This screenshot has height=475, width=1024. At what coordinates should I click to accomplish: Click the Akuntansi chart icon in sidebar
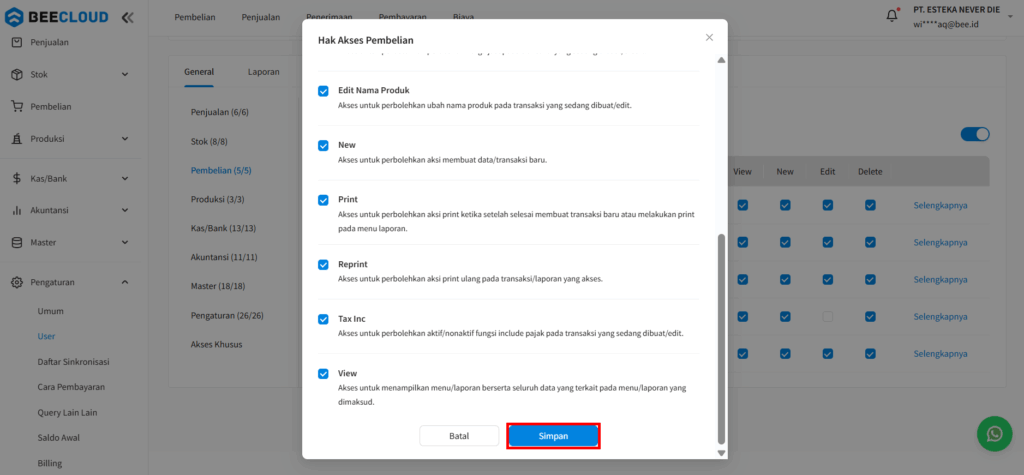coord(17,211)
